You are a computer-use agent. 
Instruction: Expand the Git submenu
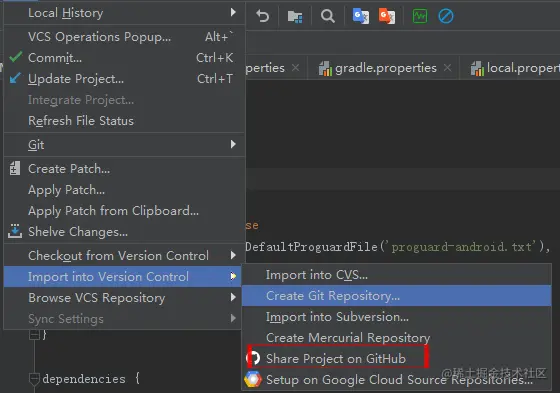coord(124,145)
